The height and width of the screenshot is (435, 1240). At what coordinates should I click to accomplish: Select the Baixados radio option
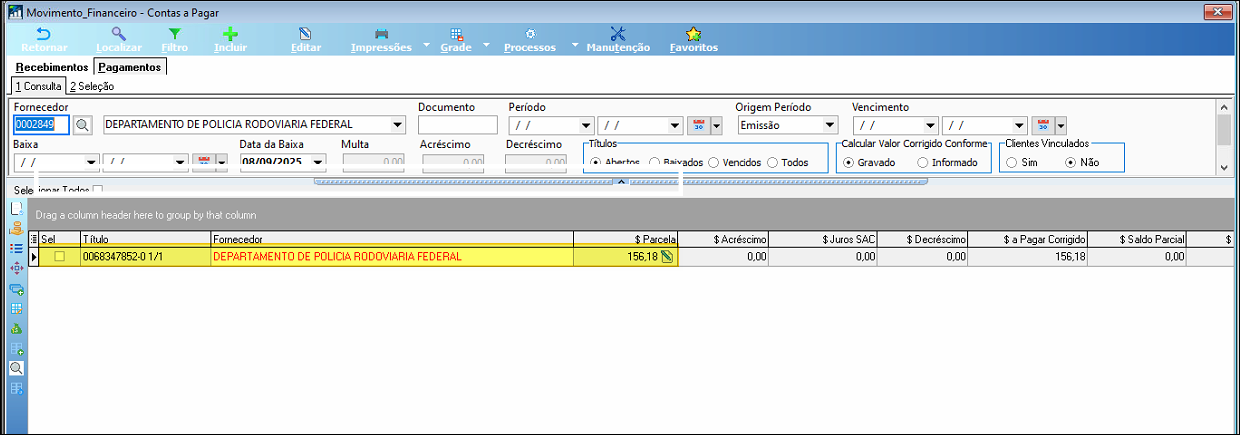655,162
